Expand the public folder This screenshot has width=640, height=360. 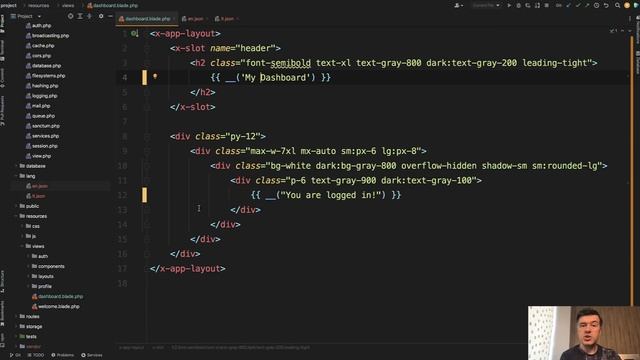16,206
